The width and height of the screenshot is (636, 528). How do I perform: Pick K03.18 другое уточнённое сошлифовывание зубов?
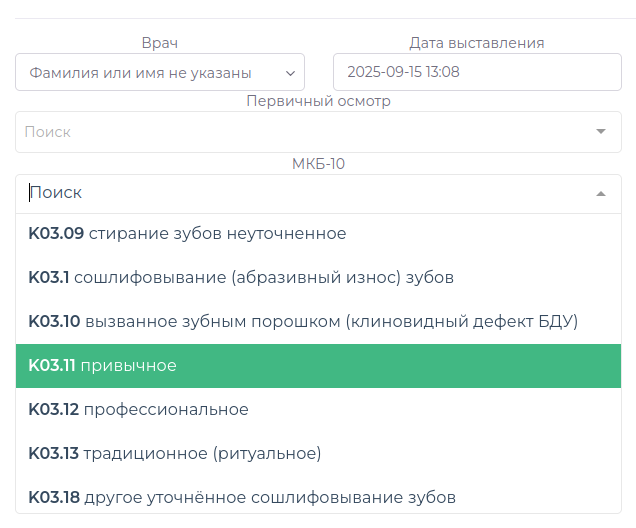(242, 497)
